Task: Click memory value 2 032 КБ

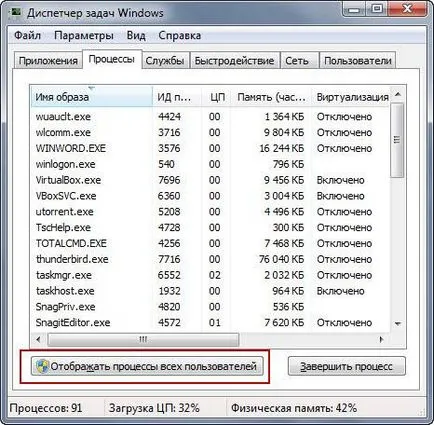Action: click(x=284, y=275)
